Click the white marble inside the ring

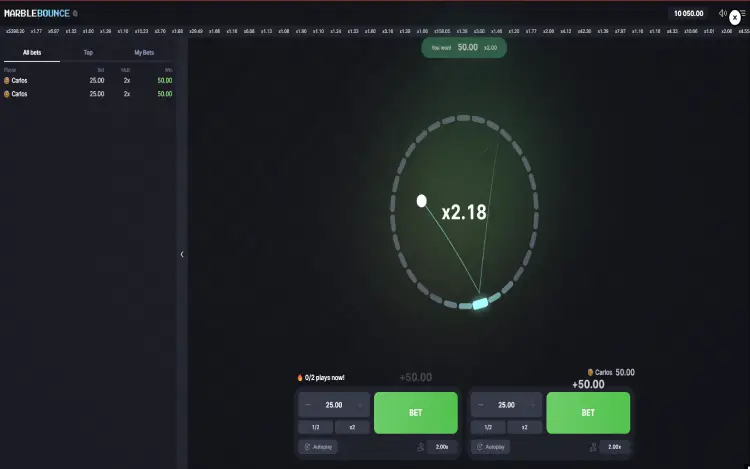pos(421,201)
